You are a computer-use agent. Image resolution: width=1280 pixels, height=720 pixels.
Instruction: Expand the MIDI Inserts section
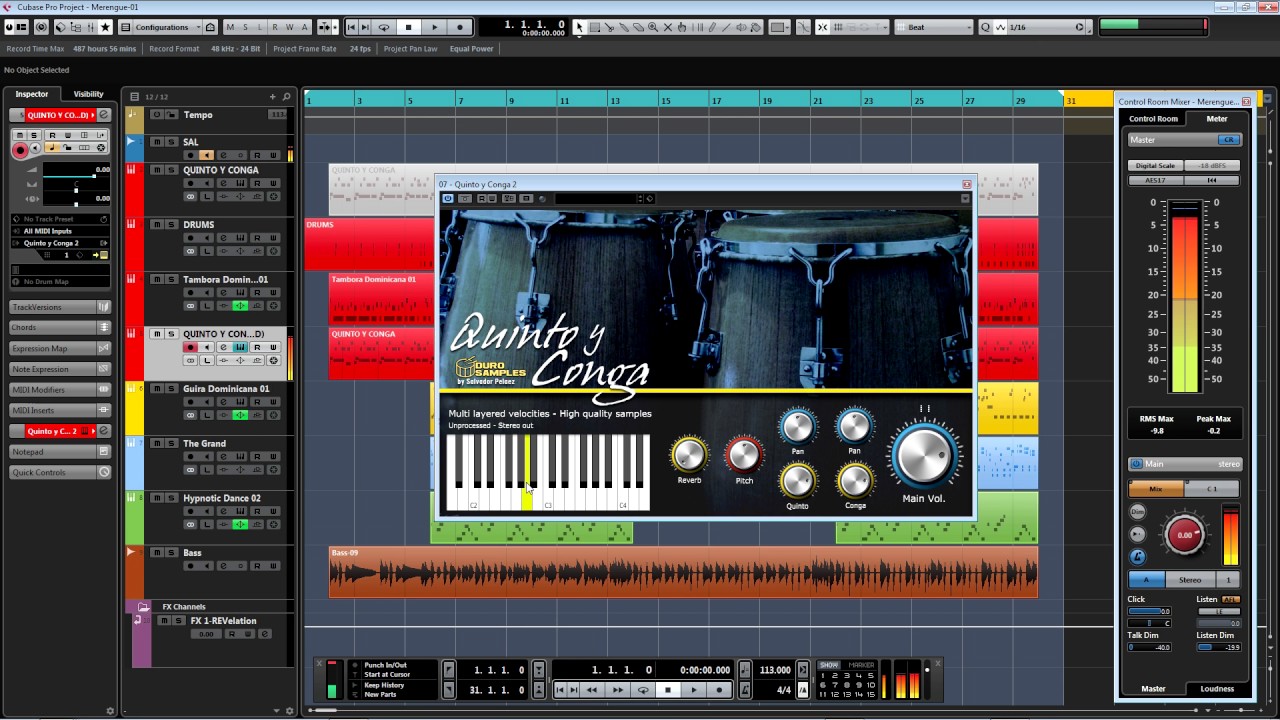60,410
